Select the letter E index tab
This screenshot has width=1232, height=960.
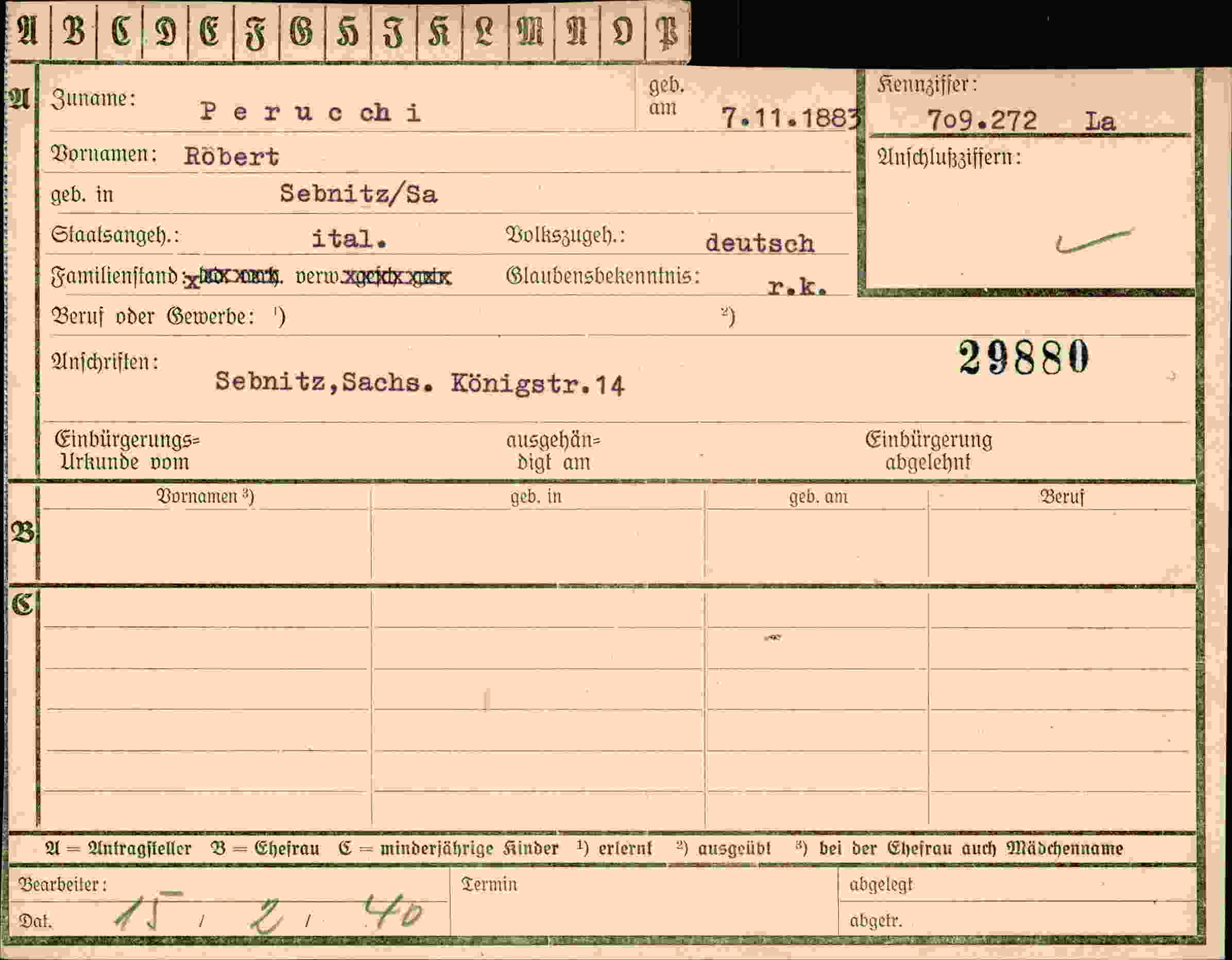(211, 31)
